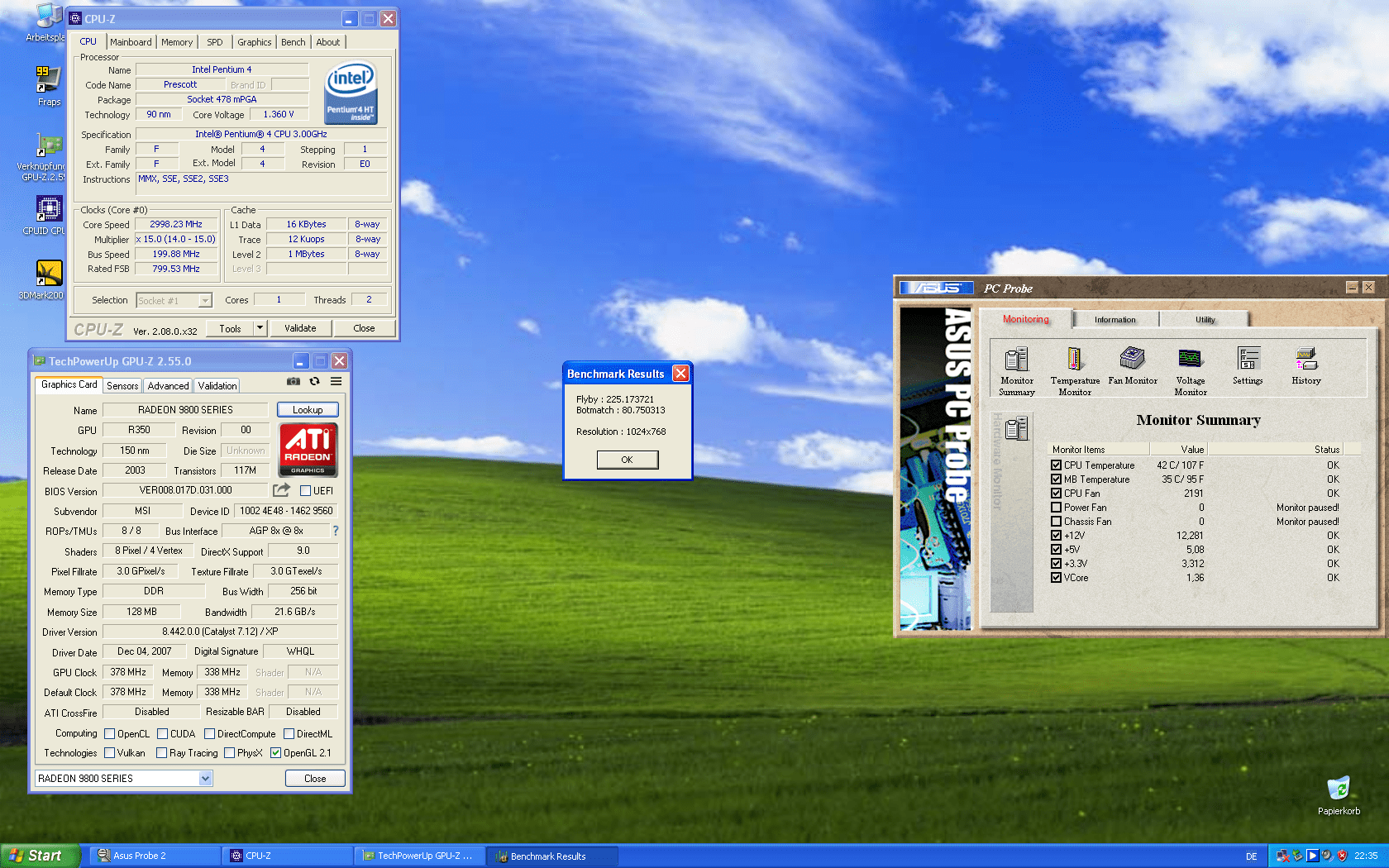The height and width of the screenshot is (868, 1389).
Task: Switch to Sensors tab in GPU-Z
Action: point(122,386)
